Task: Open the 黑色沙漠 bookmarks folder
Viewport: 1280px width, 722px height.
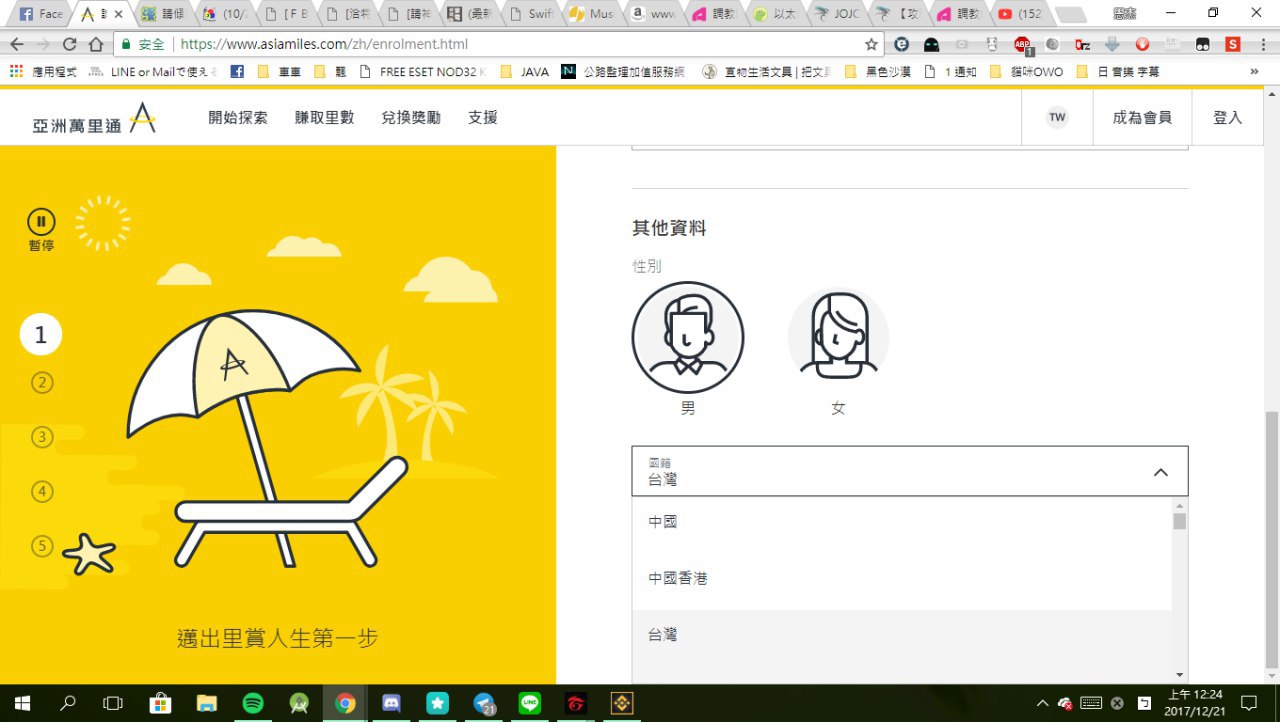Action: tap(878, 72)
